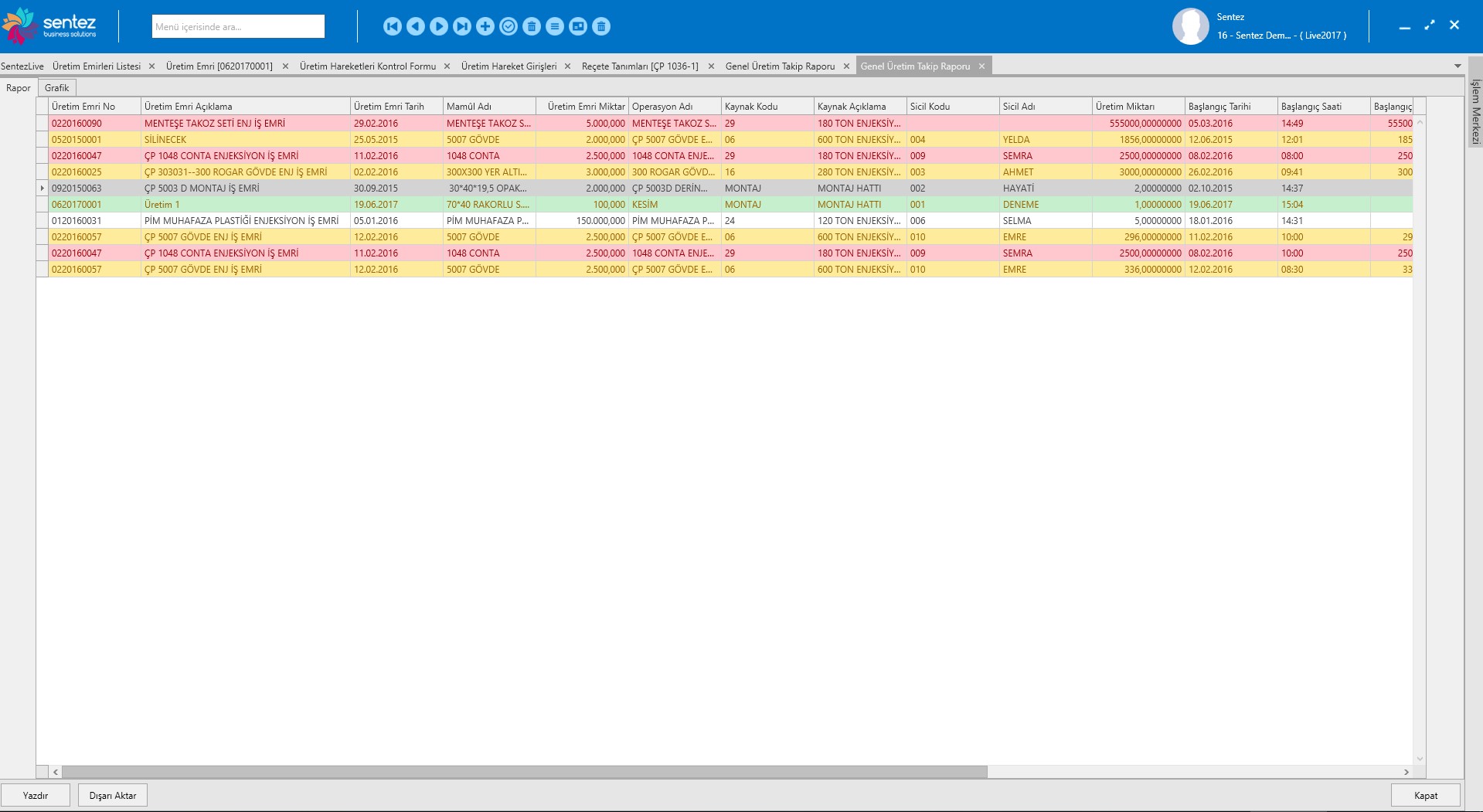Image resolution: width=1483 pixels, height=812 pixels.
Task: Click vertical scrollbar up arrow
Action: (x=1420, y=122)
